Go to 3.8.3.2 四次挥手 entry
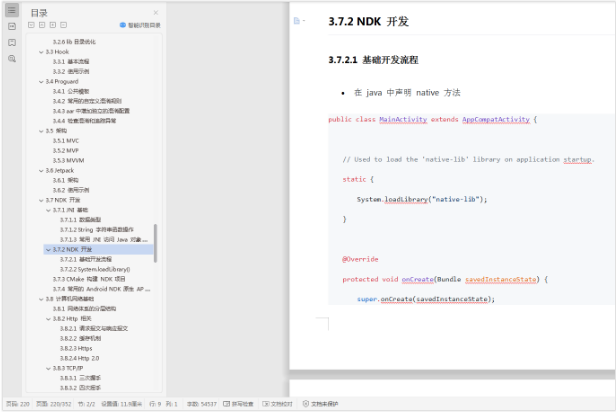 coord(80,388)
